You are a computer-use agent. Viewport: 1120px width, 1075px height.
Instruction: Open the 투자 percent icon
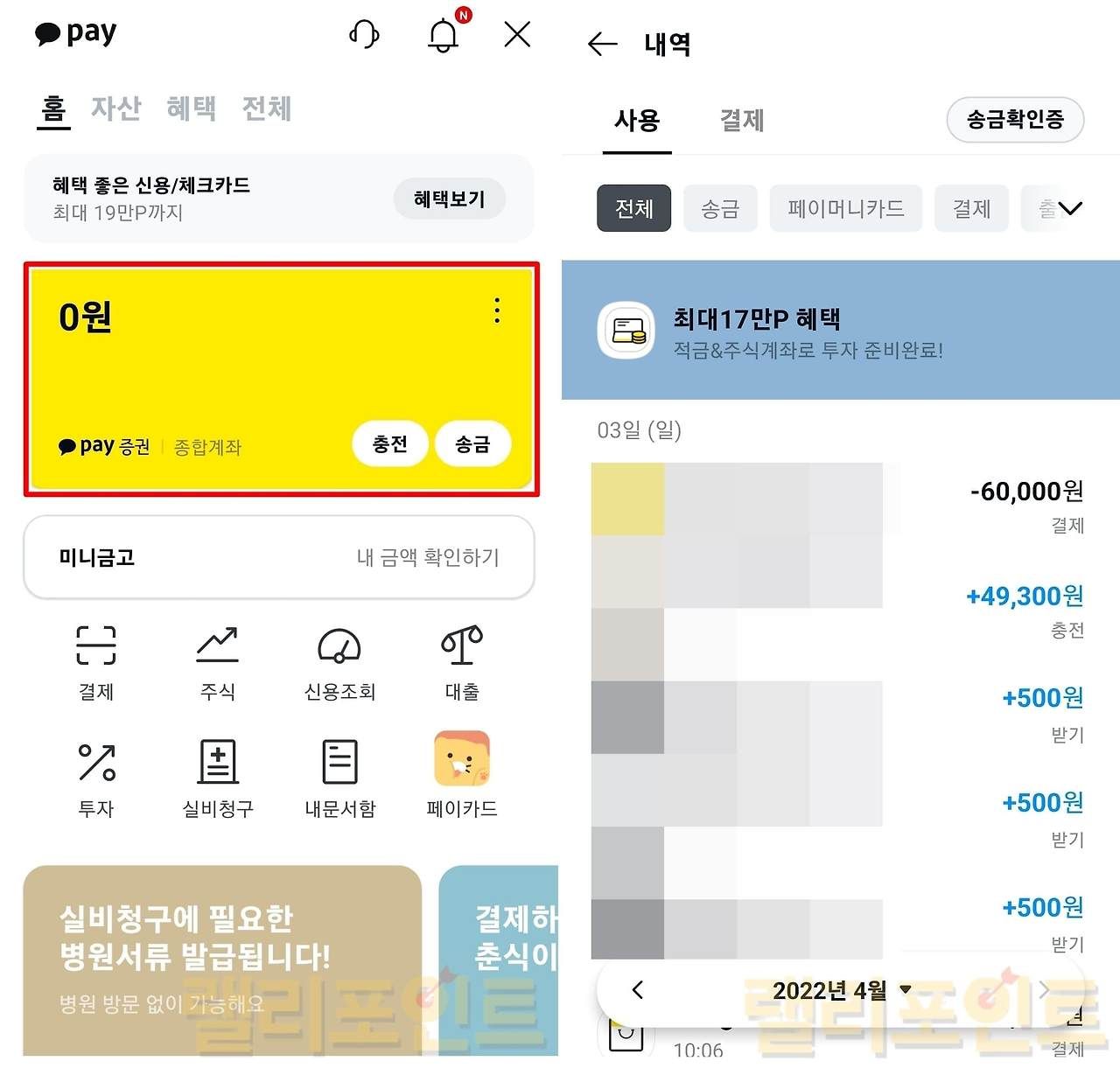[96, 762]
